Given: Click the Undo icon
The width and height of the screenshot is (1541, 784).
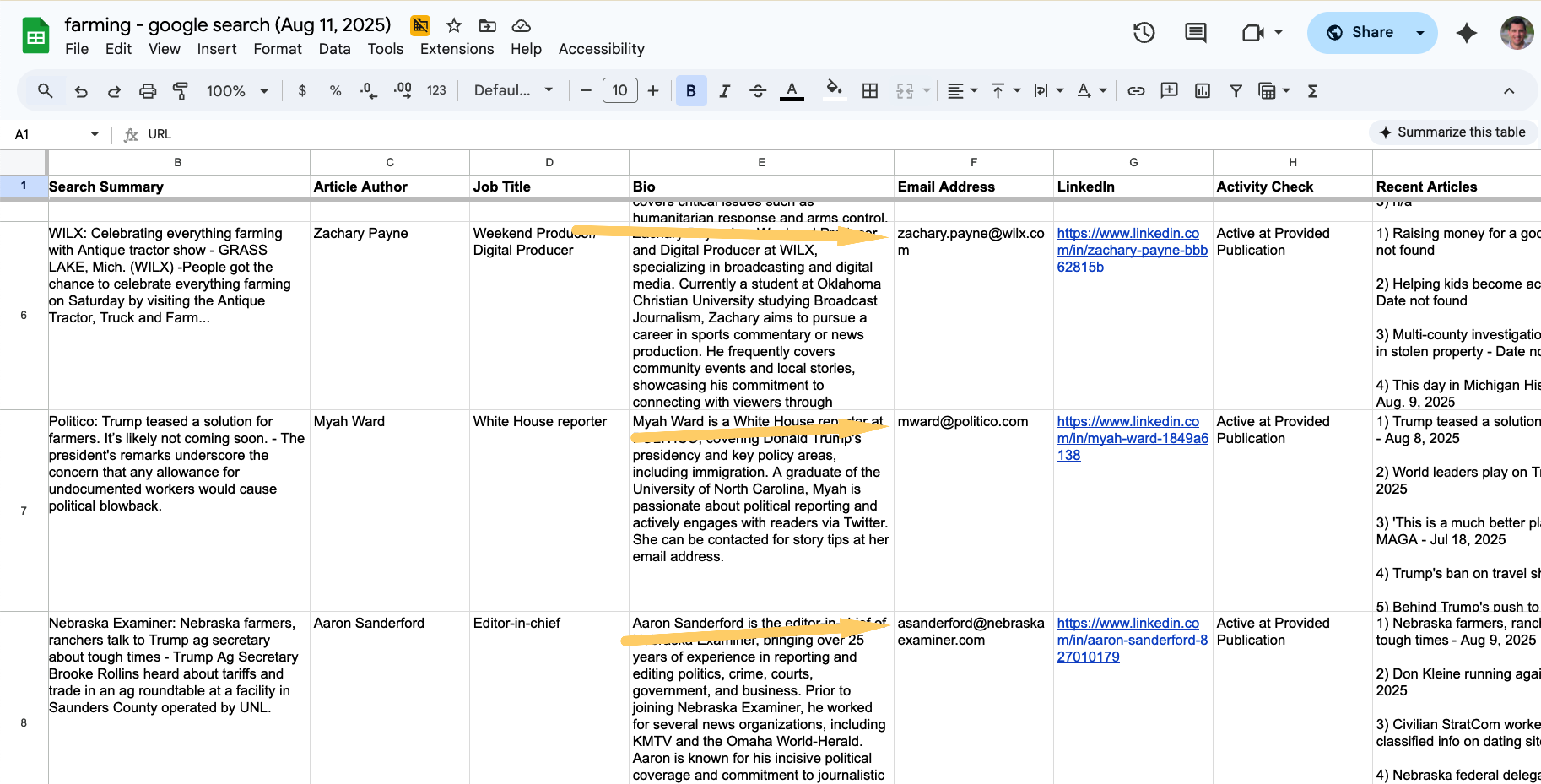Looking at the screenshot, I should point(81,91).
